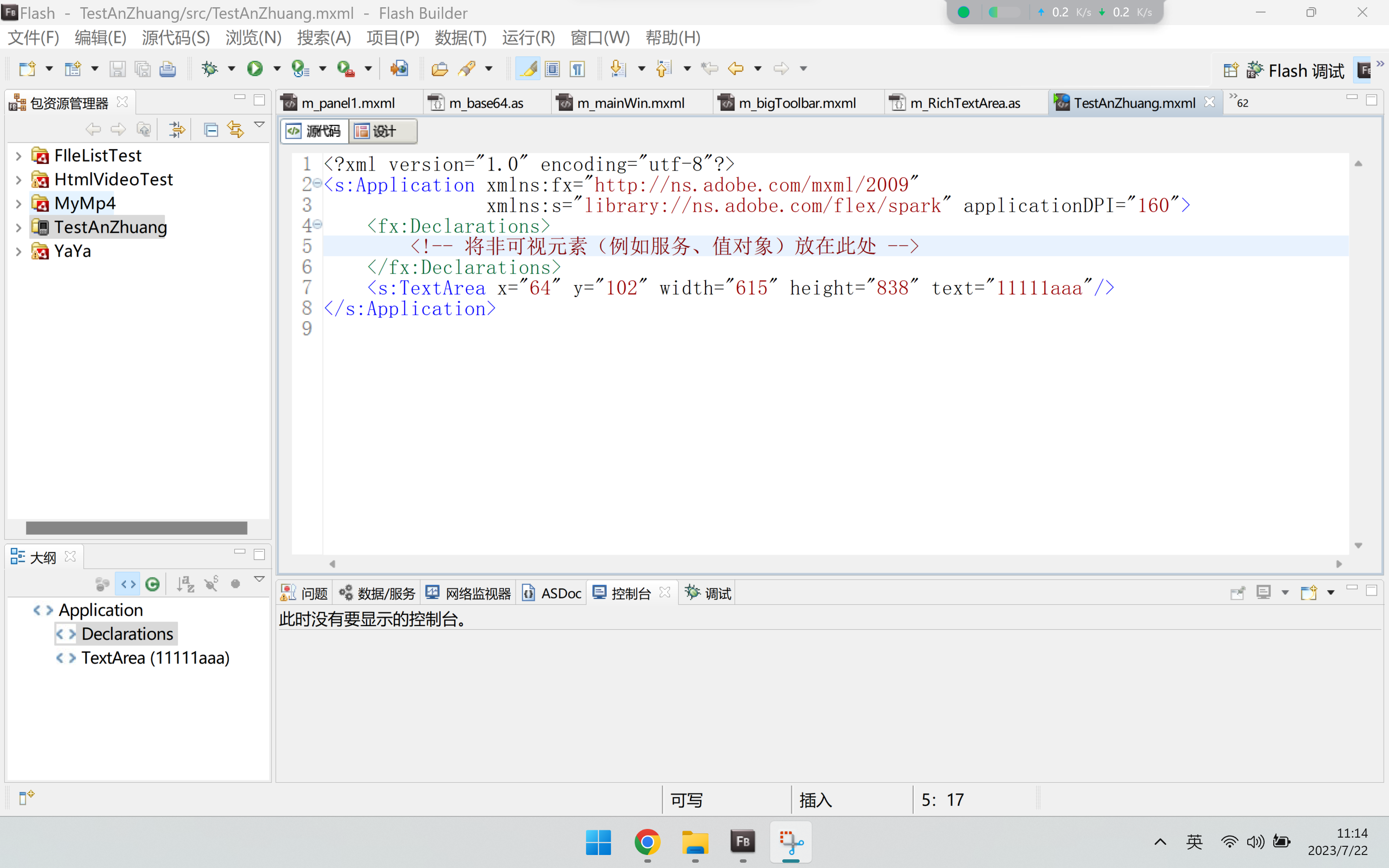Viewport: 1389px width, 868px height.
Task: Expand the MyMp4 project tree node
Action: pos(18,203)
